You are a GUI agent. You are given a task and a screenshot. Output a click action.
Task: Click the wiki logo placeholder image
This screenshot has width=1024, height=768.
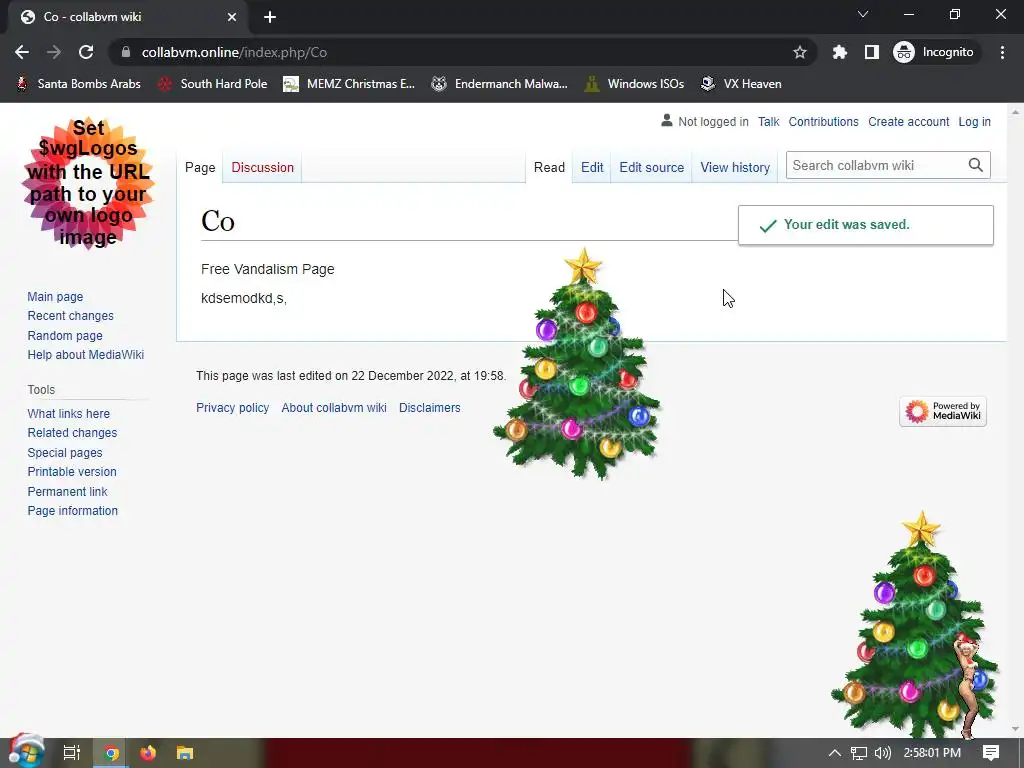click(88, 184)
